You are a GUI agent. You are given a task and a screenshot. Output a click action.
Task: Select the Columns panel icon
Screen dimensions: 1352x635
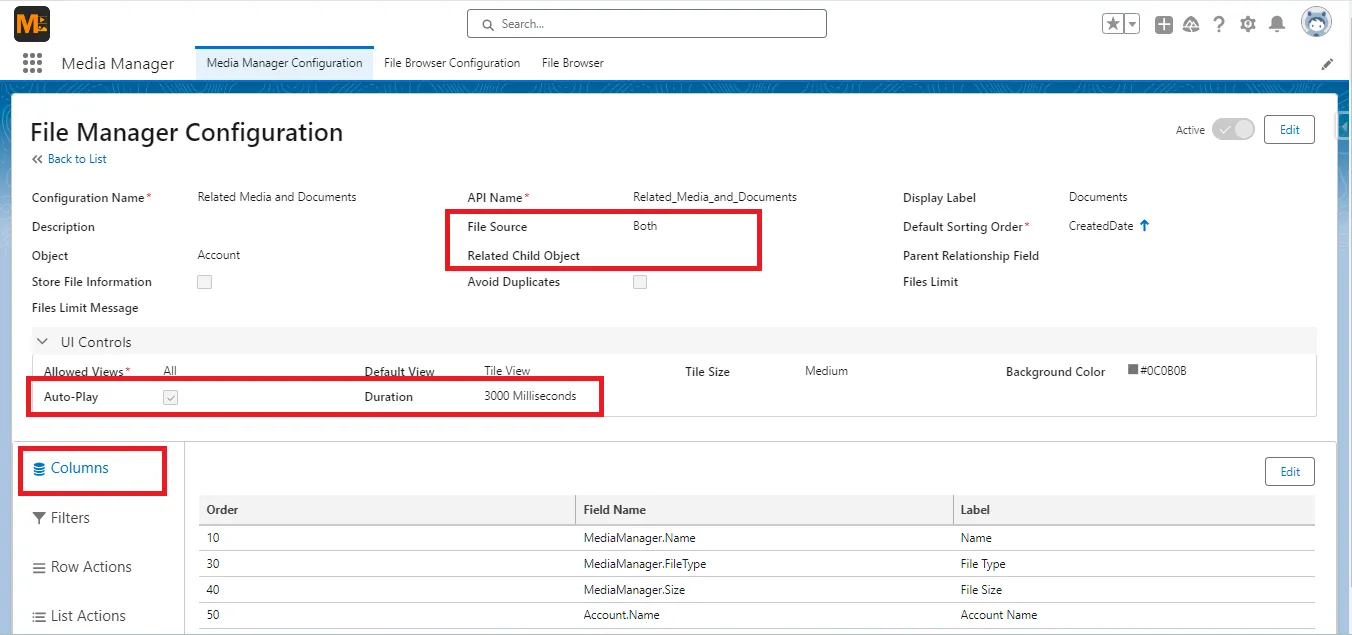tap(39, 467)
